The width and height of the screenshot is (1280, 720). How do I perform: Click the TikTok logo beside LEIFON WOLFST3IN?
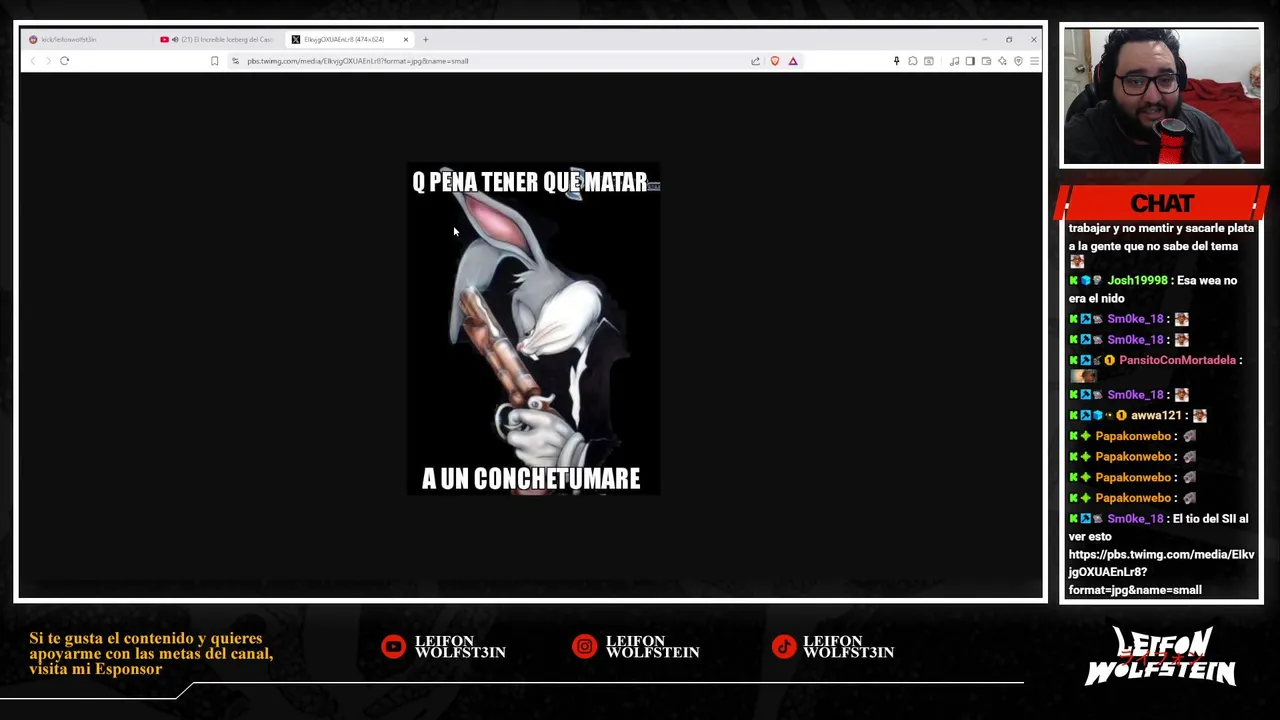(784, 647)
